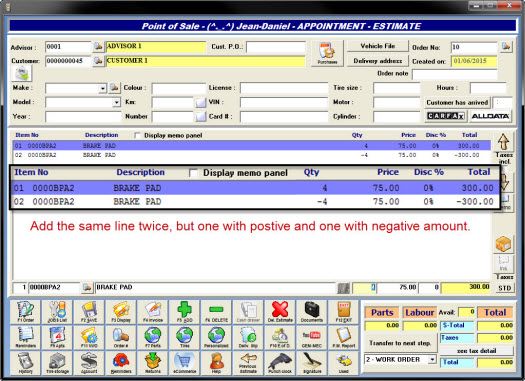The height and width of the screenshot is (381, 525).
Task: Look up advisor with the icon beside 0001
Action: pos(98,47)
